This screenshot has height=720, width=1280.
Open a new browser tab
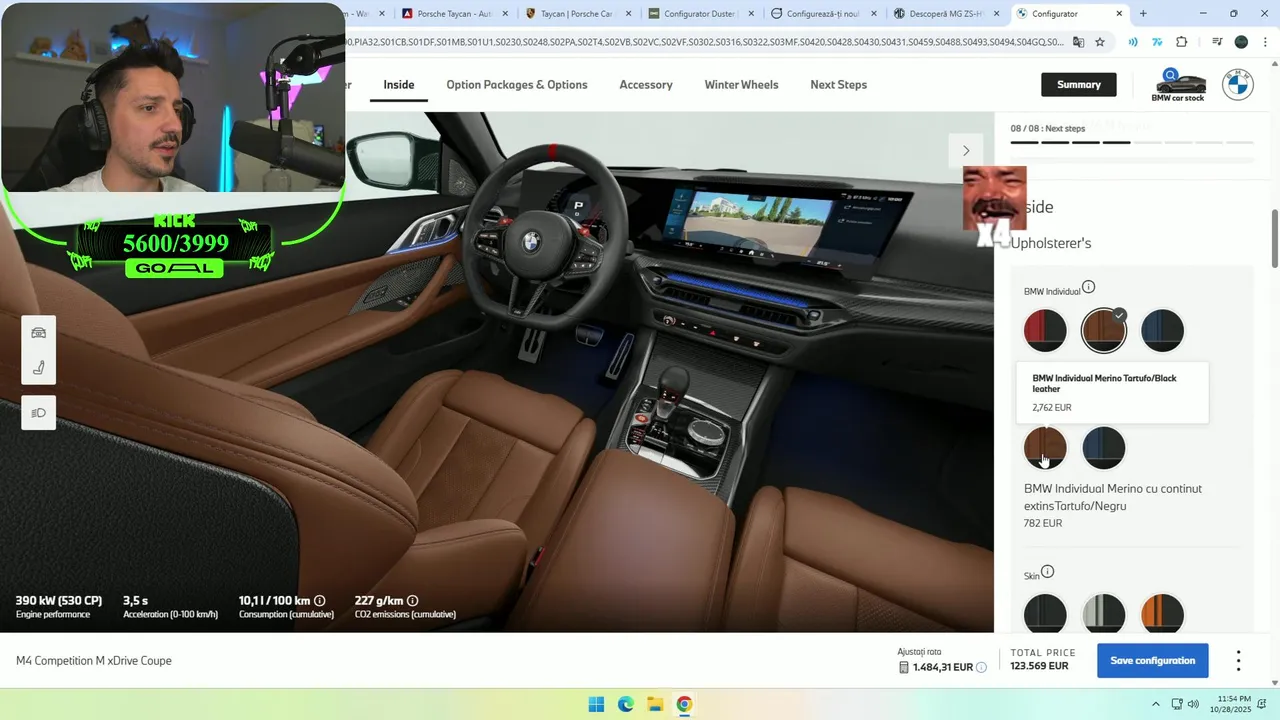(x=1143, y=14)
